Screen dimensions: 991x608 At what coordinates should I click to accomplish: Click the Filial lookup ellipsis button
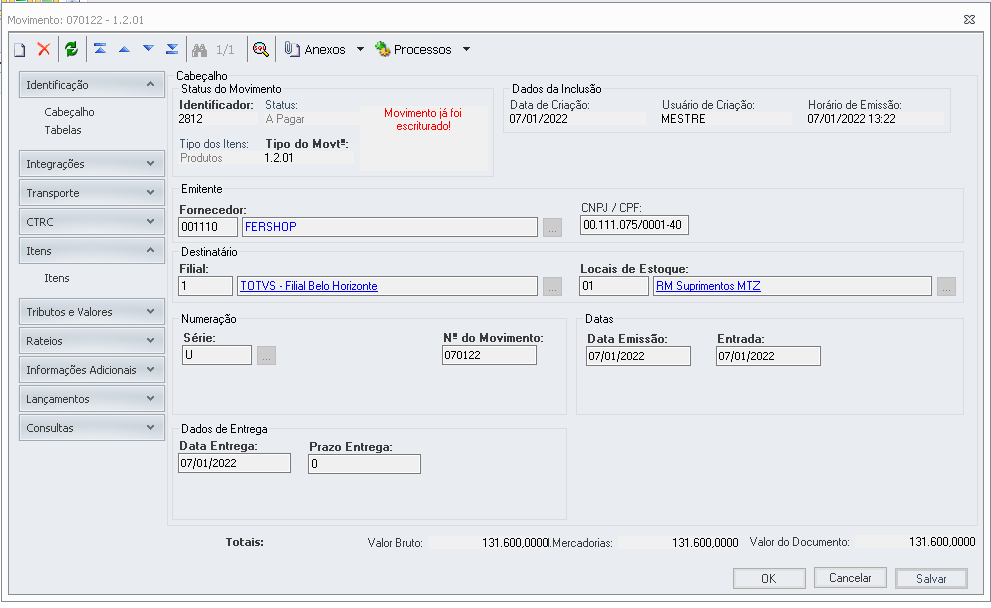(x=552, y=287)
